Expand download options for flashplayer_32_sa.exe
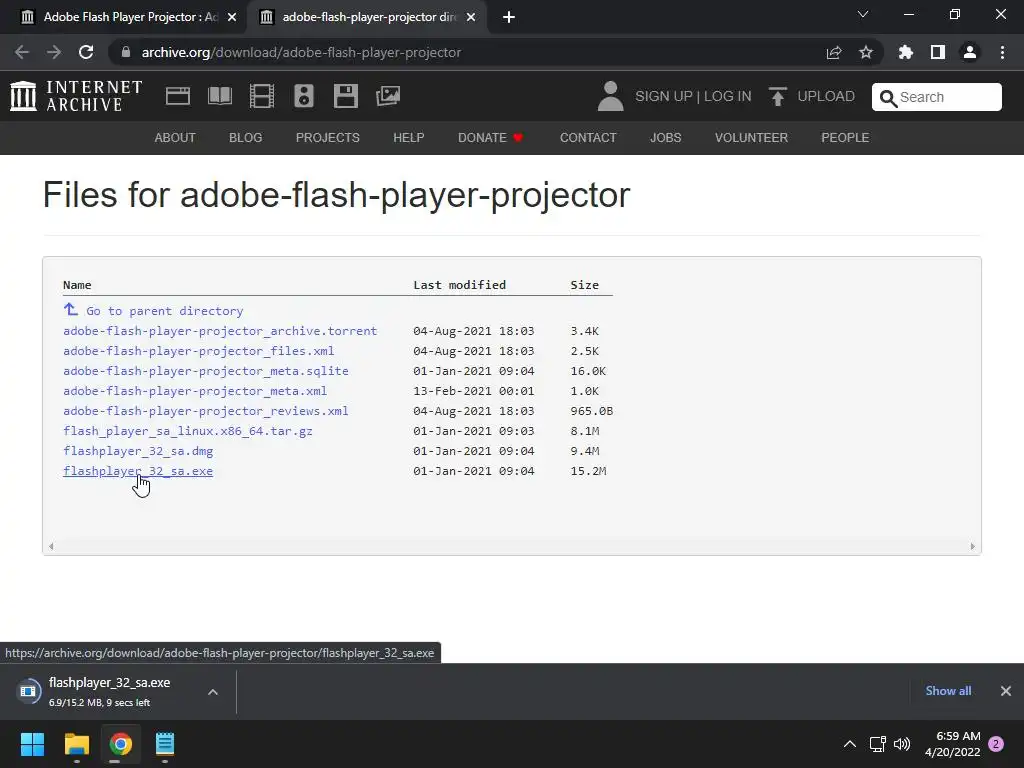This screenshot has width=1024, height=768. [213, 692]
